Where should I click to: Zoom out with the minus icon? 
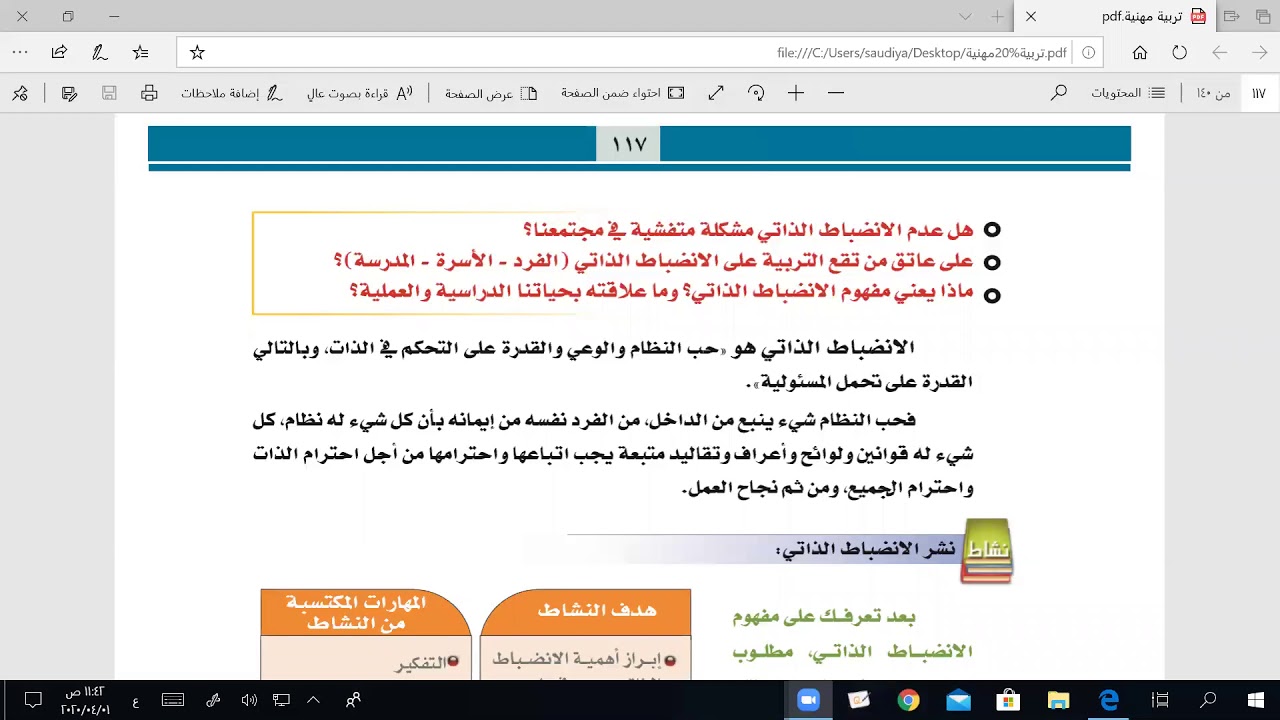tap(836, 93)
